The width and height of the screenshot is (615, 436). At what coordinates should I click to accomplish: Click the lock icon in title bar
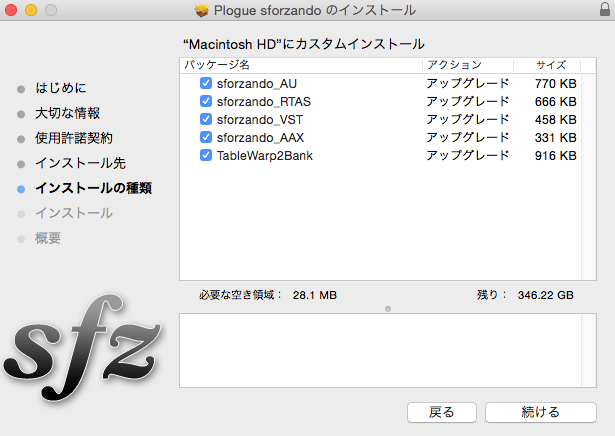pos(605,9)
